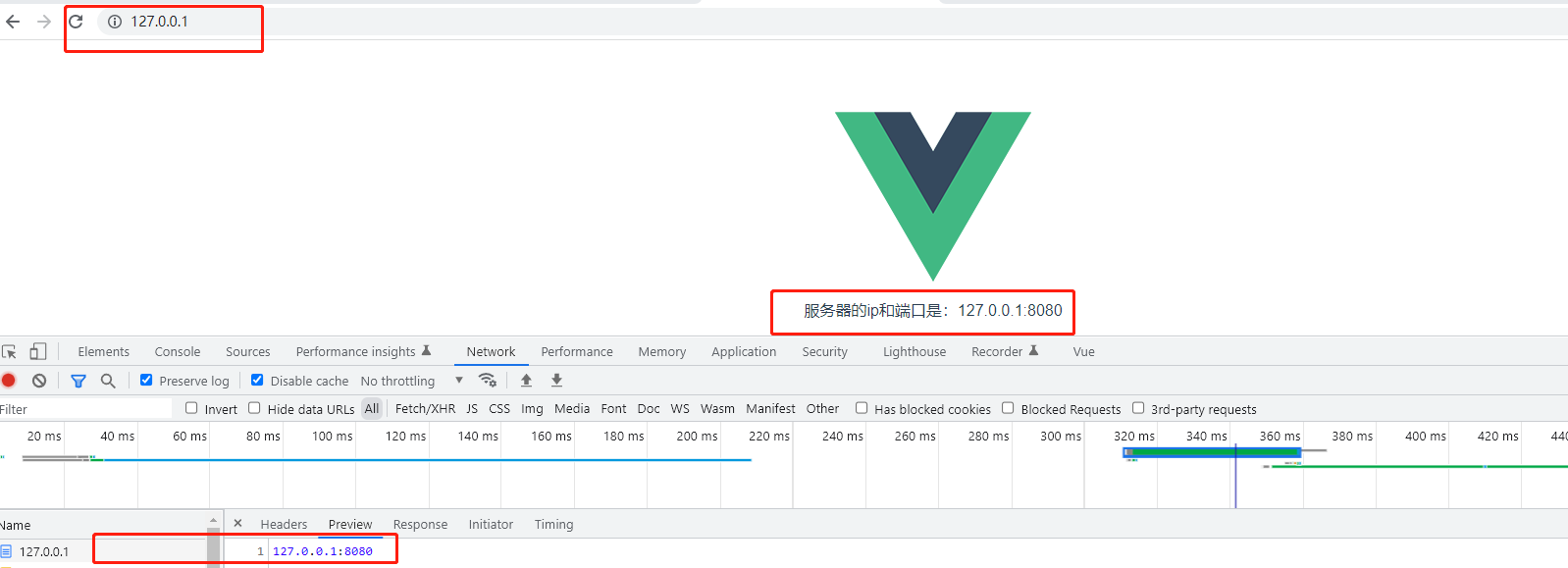The height and width of the screenshot is (568, 1568).
Task: Click the document icon beside 127.0.0.1 request
Action: (6, 551)
